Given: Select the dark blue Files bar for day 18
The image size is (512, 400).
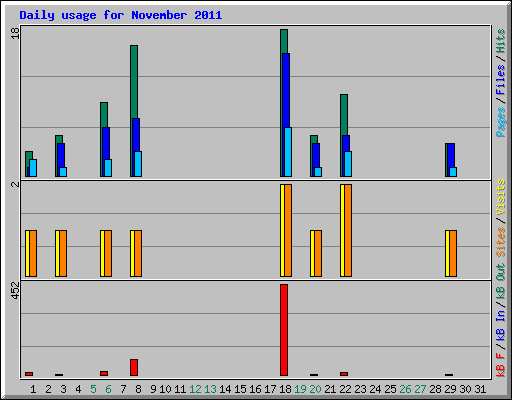Looking at the screenshot, I should coord(286,90).
